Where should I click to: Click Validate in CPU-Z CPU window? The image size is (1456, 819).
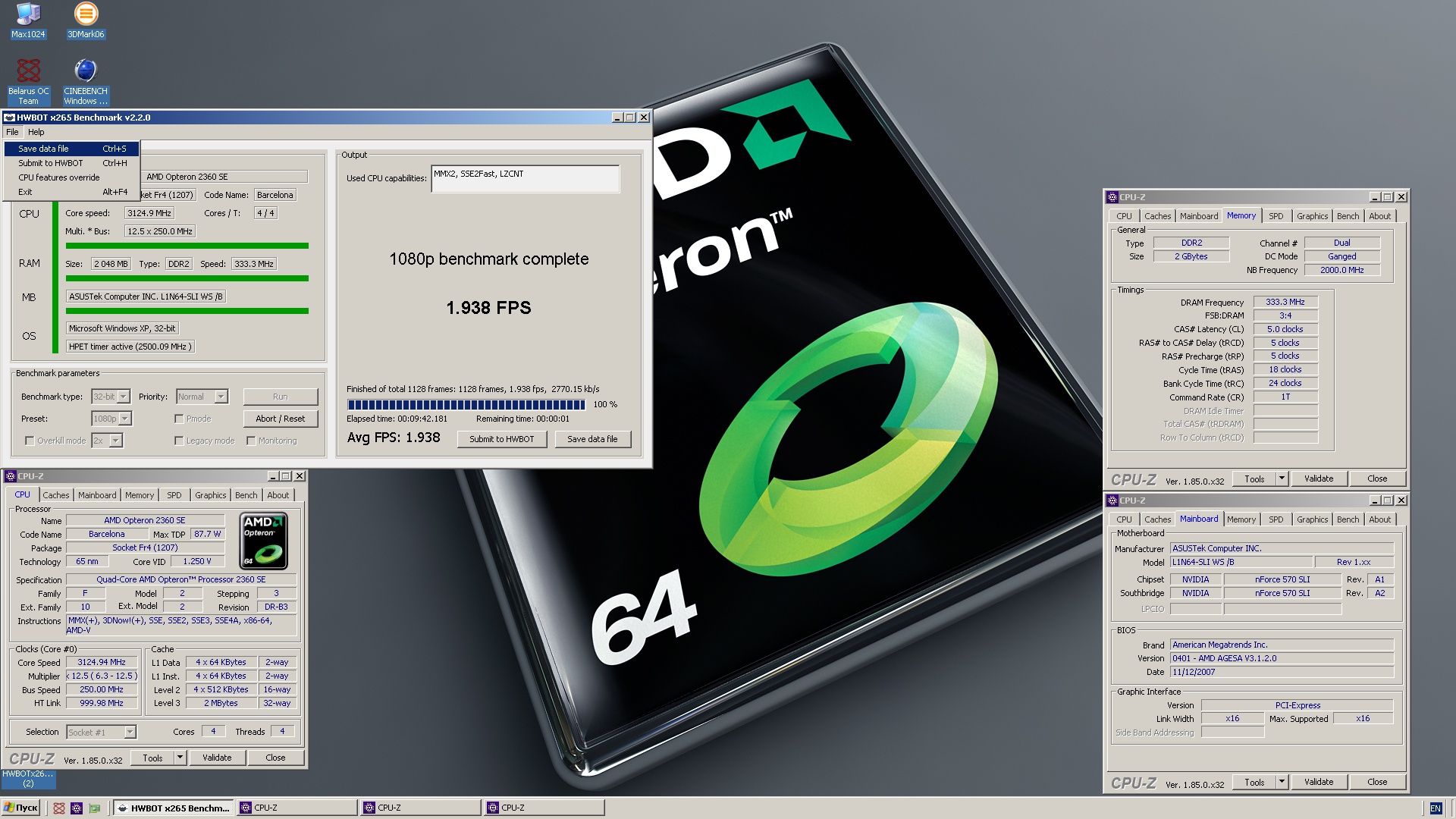217,758
